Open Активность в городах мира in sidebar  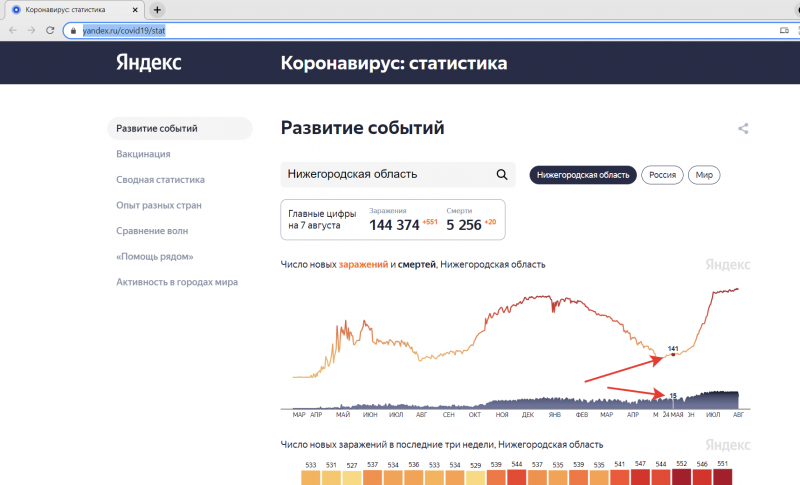(x=177, y=282)
